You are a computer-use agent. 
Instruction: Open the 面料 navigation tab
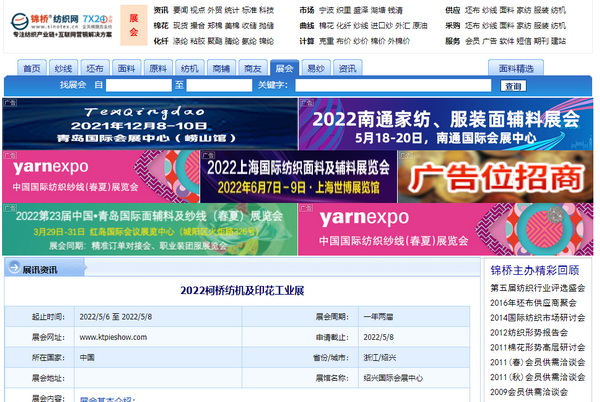pyautogui.click(x=126, y=68)
